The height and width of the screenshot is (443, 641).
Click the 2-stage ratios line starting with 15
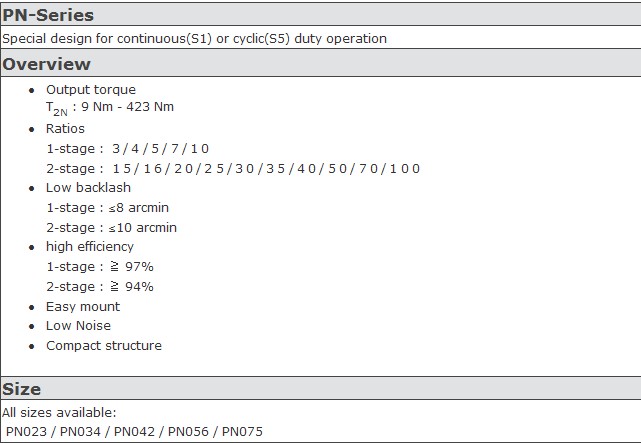click(x=233, y=168)
